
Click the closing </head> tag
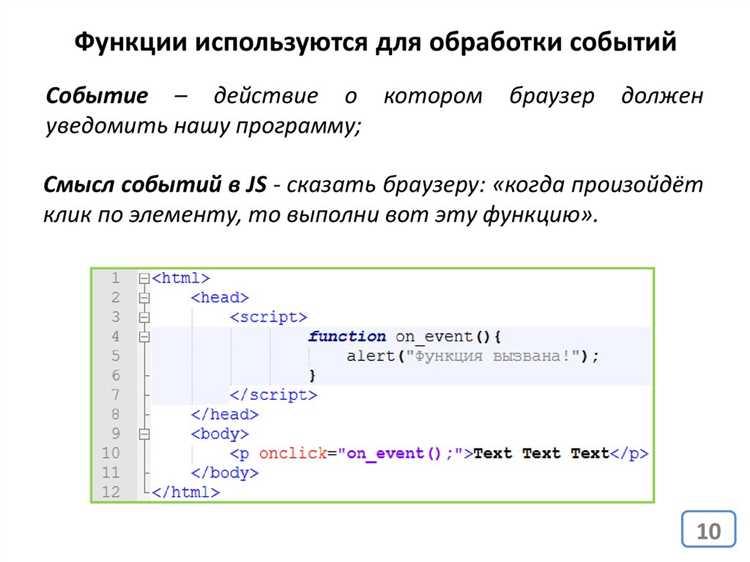(x=225, y=415)
